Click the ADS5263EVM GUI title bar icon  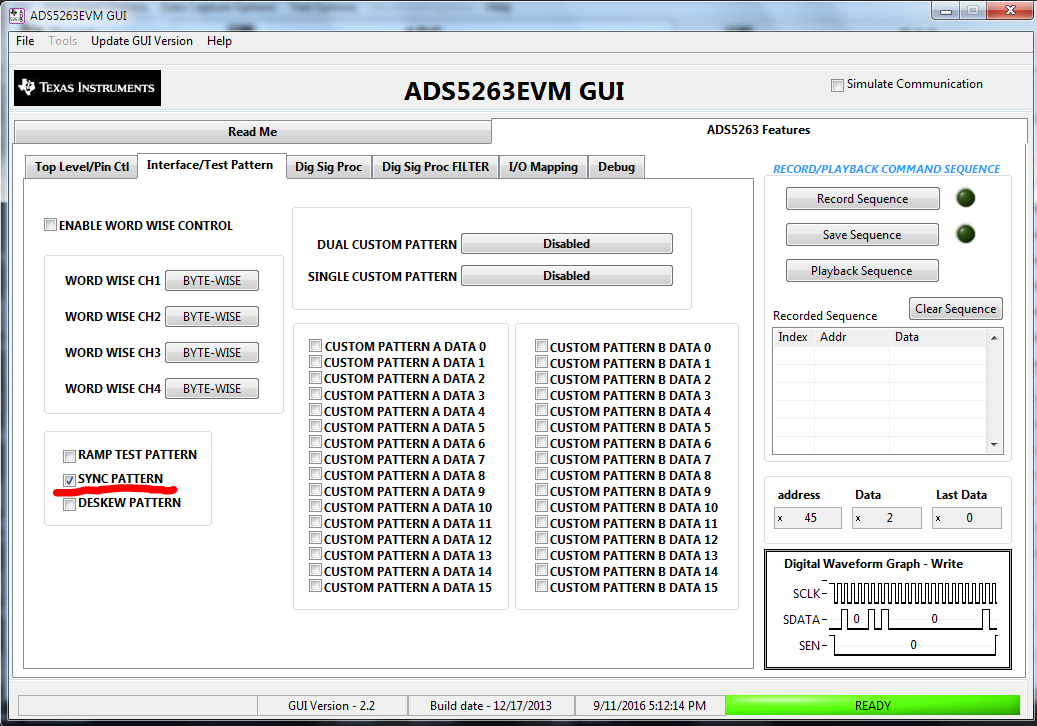[x=17, y=15]
